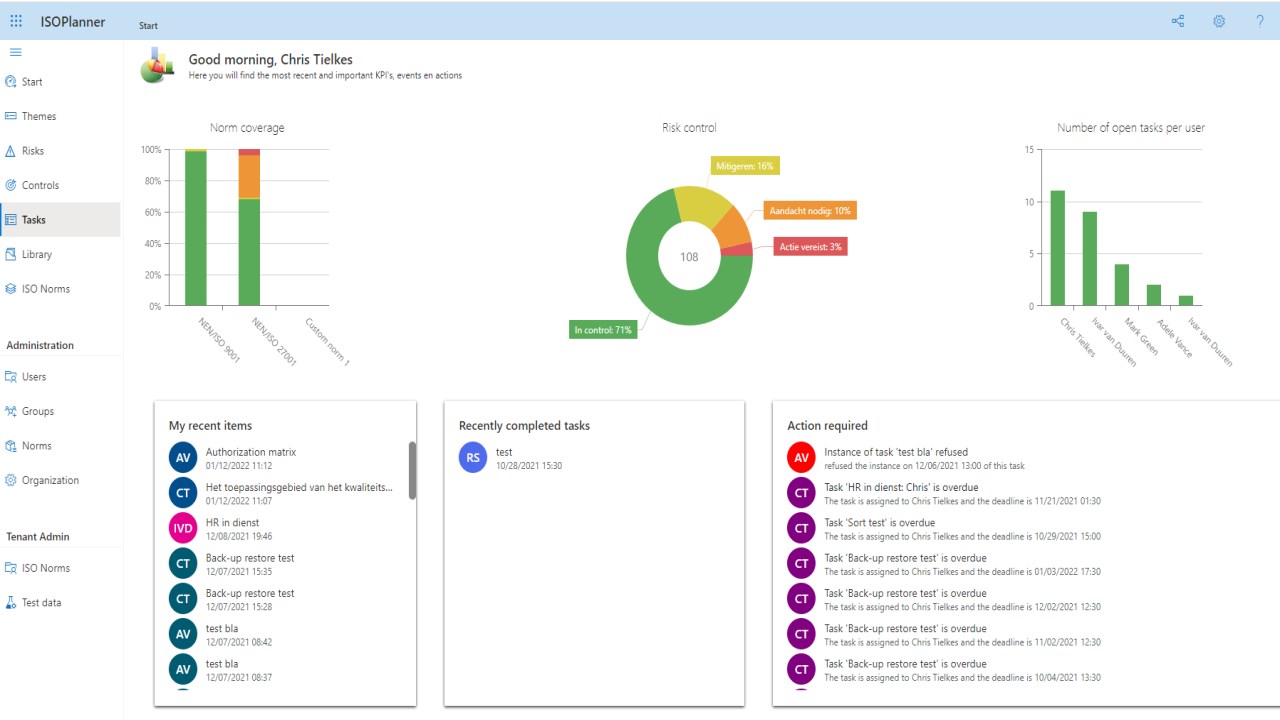Screen dimensions: 1280x720
Task: Click the 'Aandacht nodig: 10%' label
Action: point(809,211)
